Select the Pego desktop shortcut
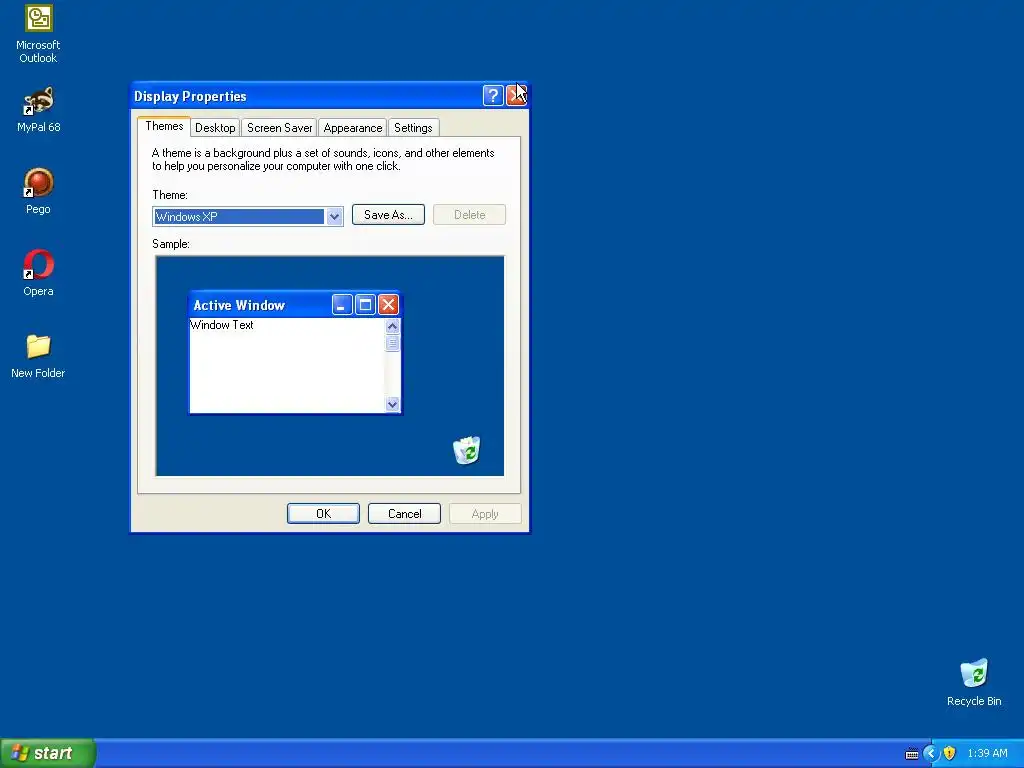 point(38,191)
